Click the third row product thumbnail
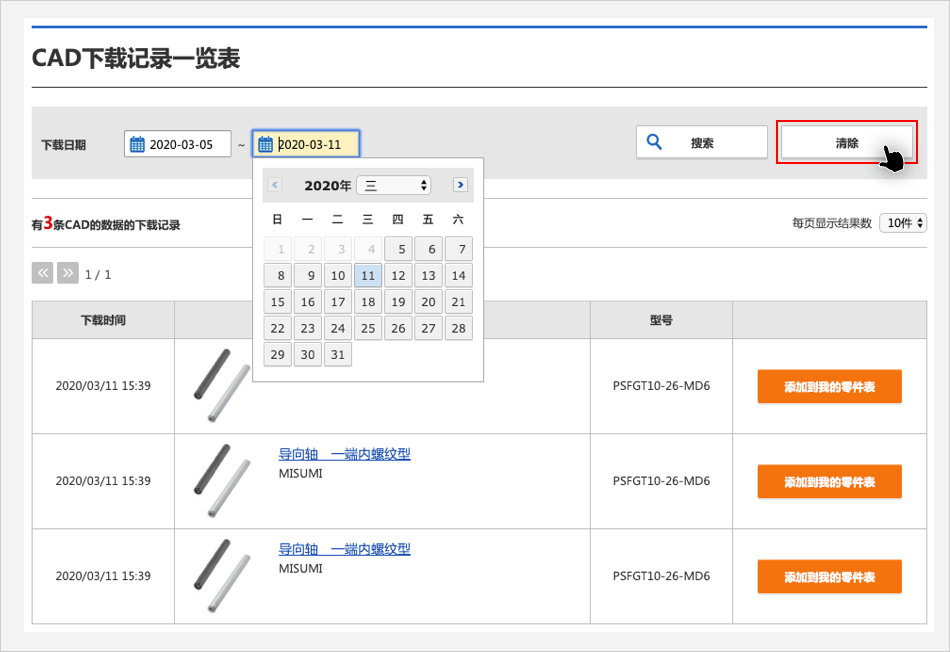 [x=221, y=576]
